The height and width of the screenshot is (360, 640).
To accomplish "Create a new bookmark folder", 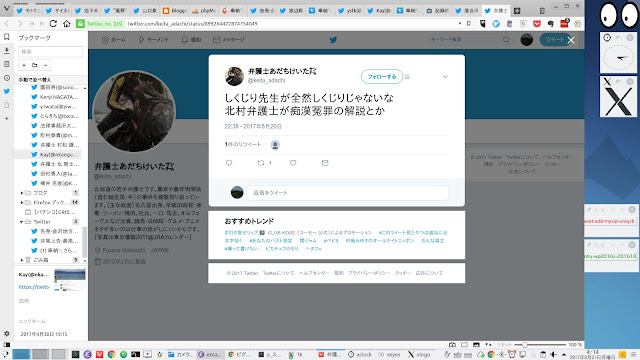I will (35, 65).
